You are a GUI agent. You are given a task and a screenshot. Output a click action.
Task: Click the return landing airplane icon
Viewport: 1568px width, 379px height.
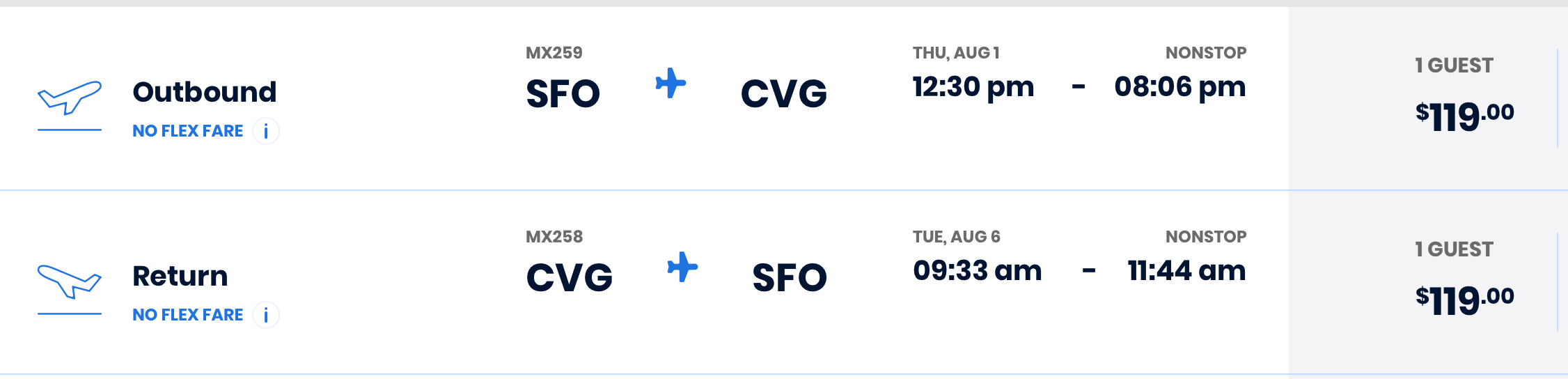coord(70,283)
